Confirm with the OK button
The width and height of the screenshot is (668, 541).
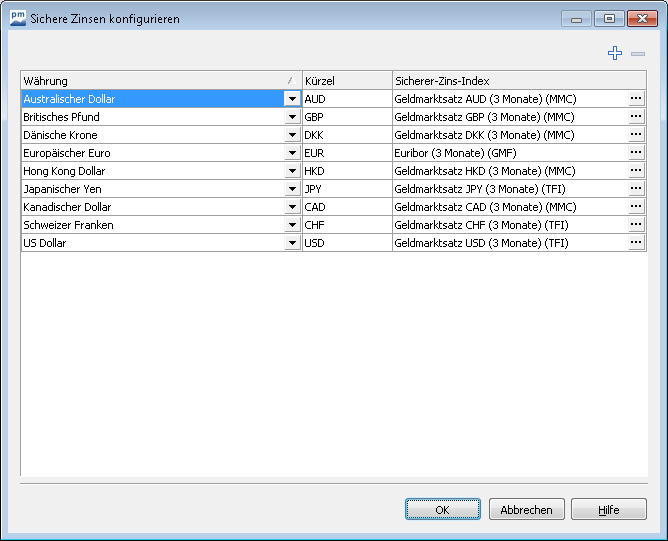click(x=442, y=510)
